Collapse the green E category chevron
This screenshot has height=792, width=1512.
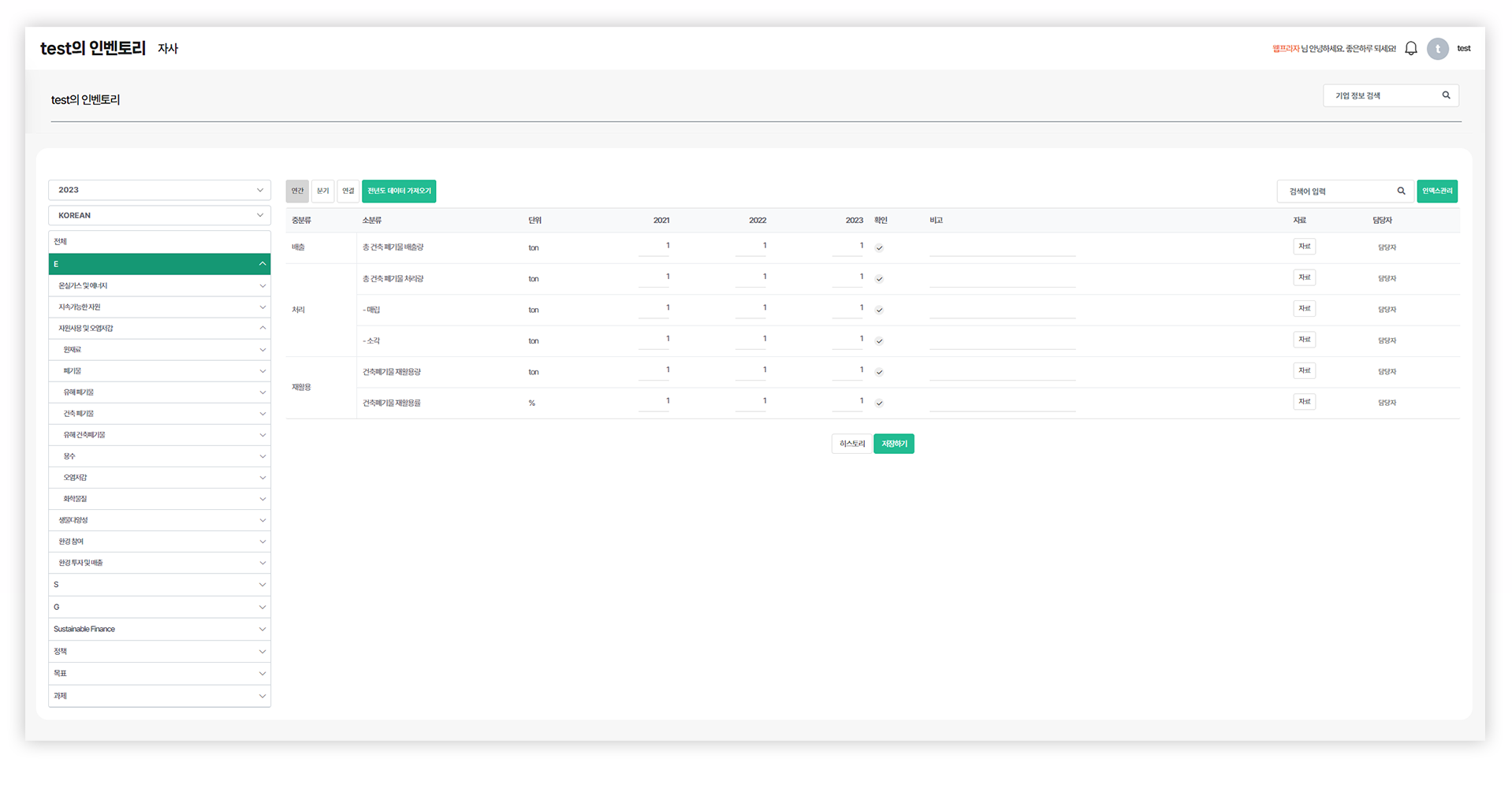click(x=262, y=264)
